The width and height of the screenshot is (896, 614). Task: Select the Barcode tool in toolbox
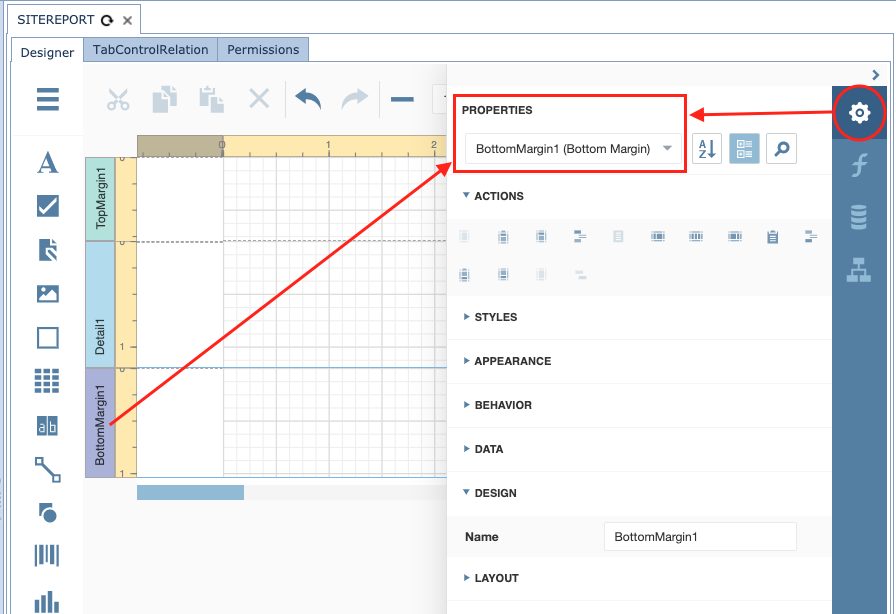pyautogui.click(x=47, y=557)
